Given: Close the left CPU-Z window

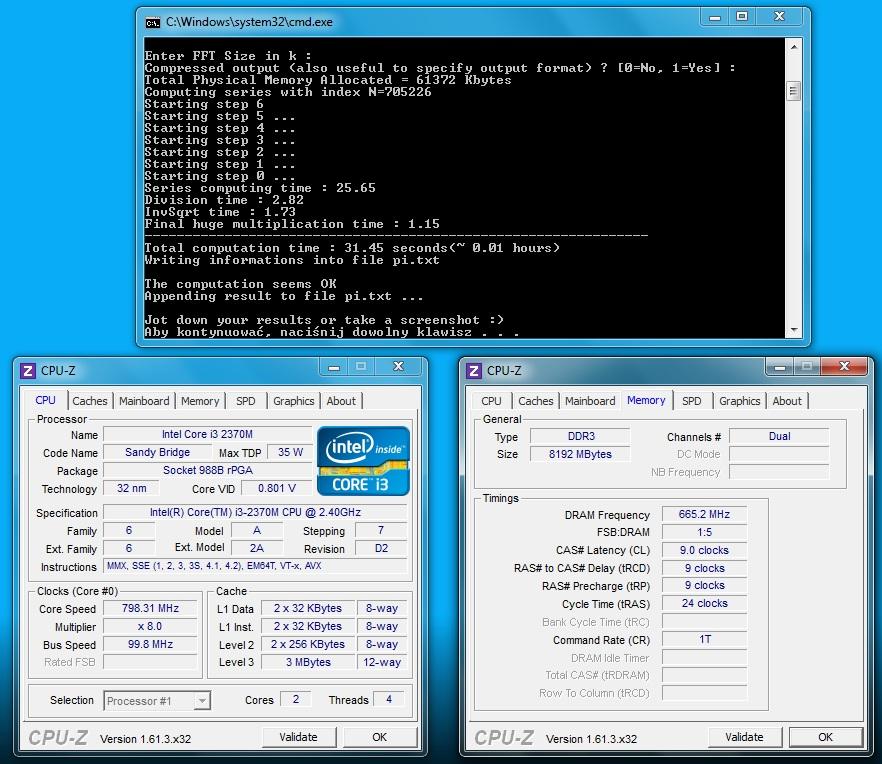Looking at the screenshot, I should pyautogui.click(x=398, y=367).
